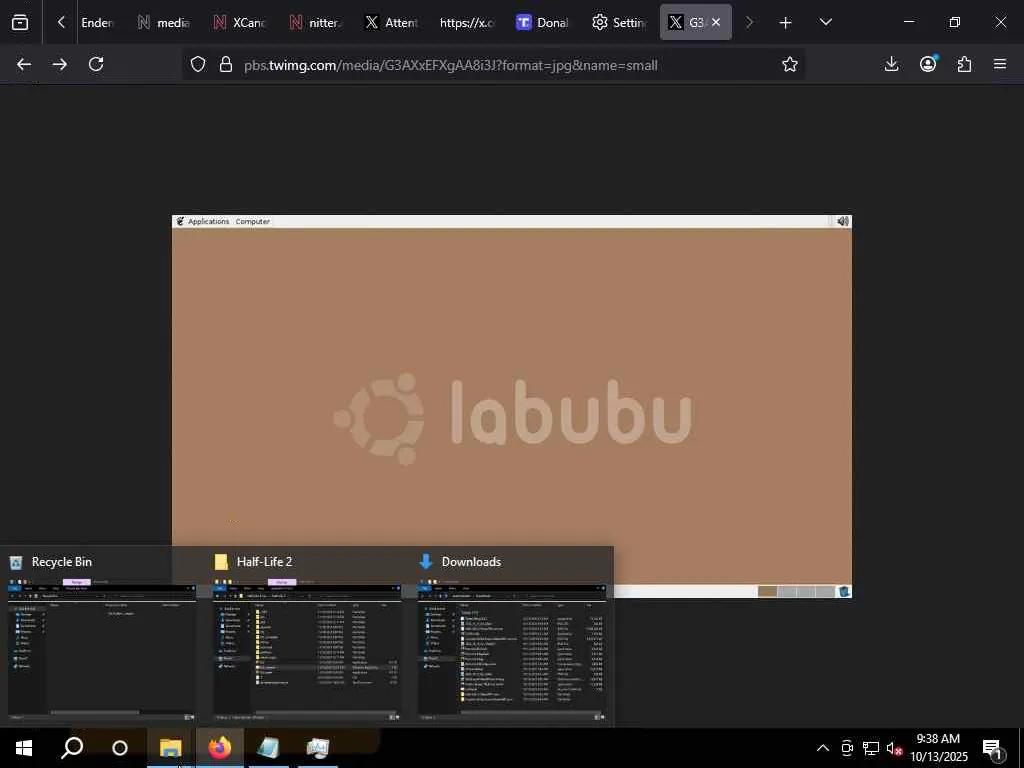
Task: Open a new tab with plus button
Action: [786, 23]
